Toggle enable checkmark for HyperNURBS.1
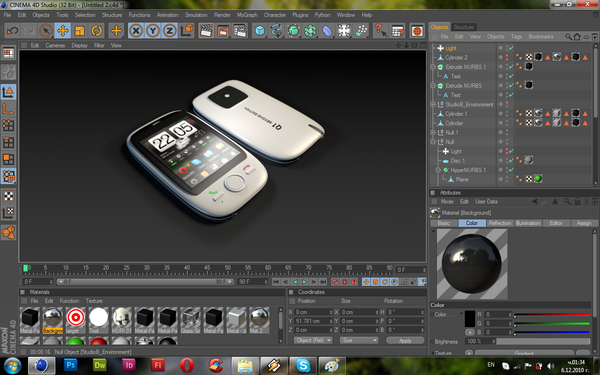Viewport: 600px width, 375px height. point(511,170)
